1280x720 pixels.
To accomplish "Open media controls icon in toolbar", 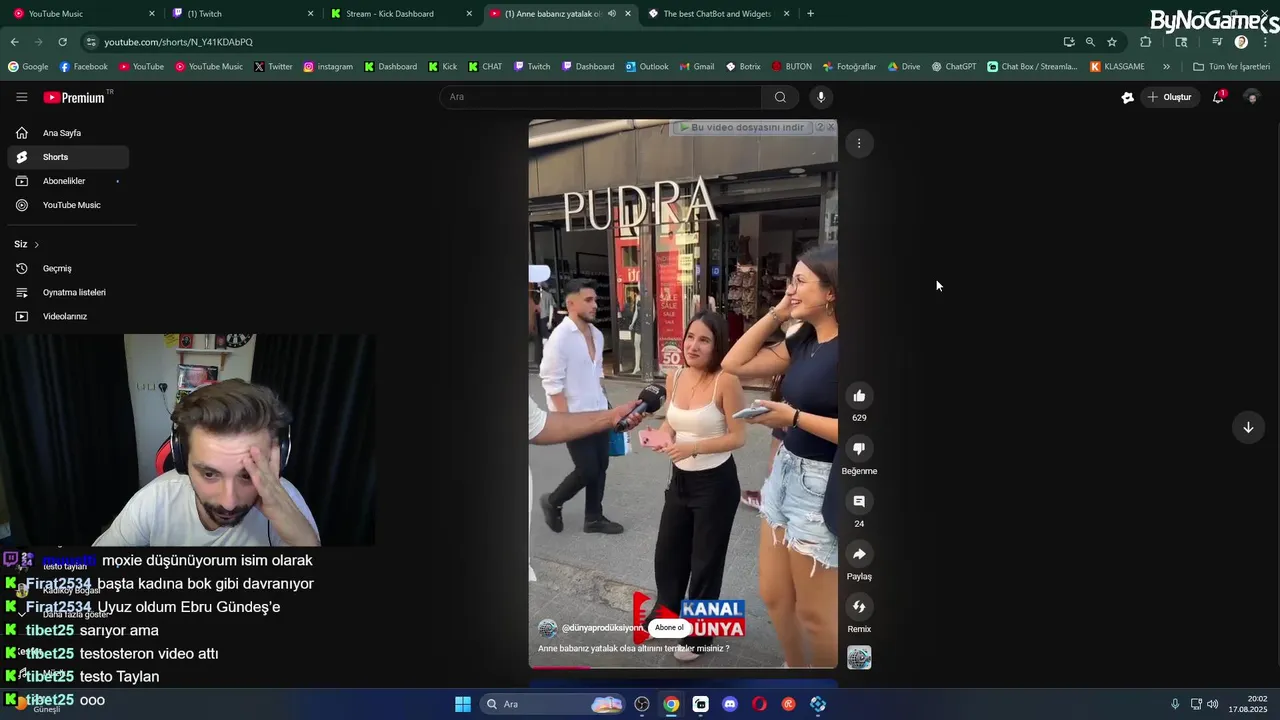I will pyautogui.click(x=1217, y=42).
